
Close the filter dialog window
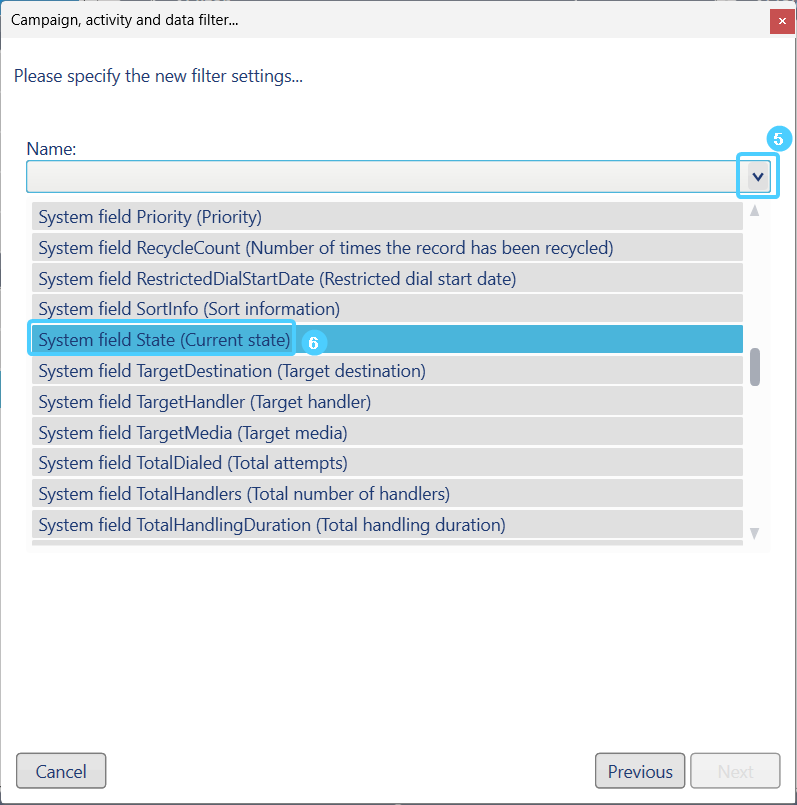(x=782, y=20)
